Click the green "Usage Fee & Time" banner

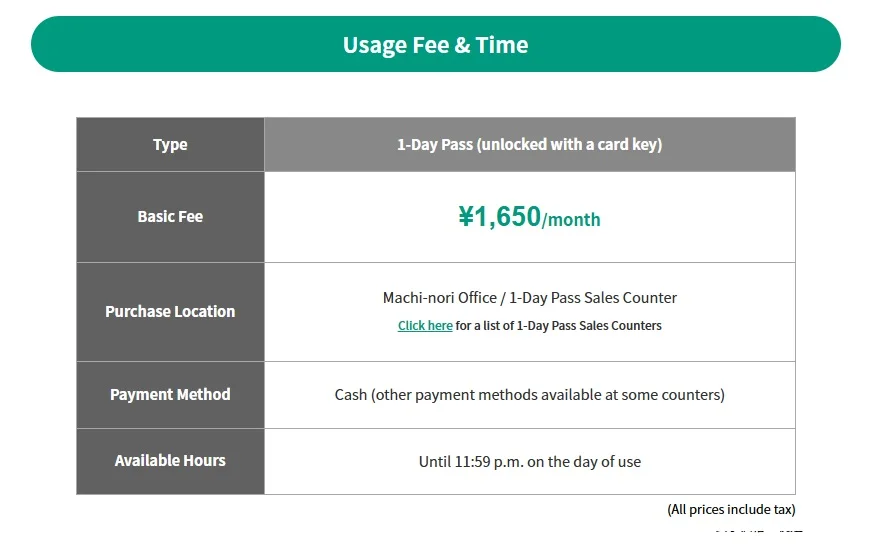[x=435, y=45]
